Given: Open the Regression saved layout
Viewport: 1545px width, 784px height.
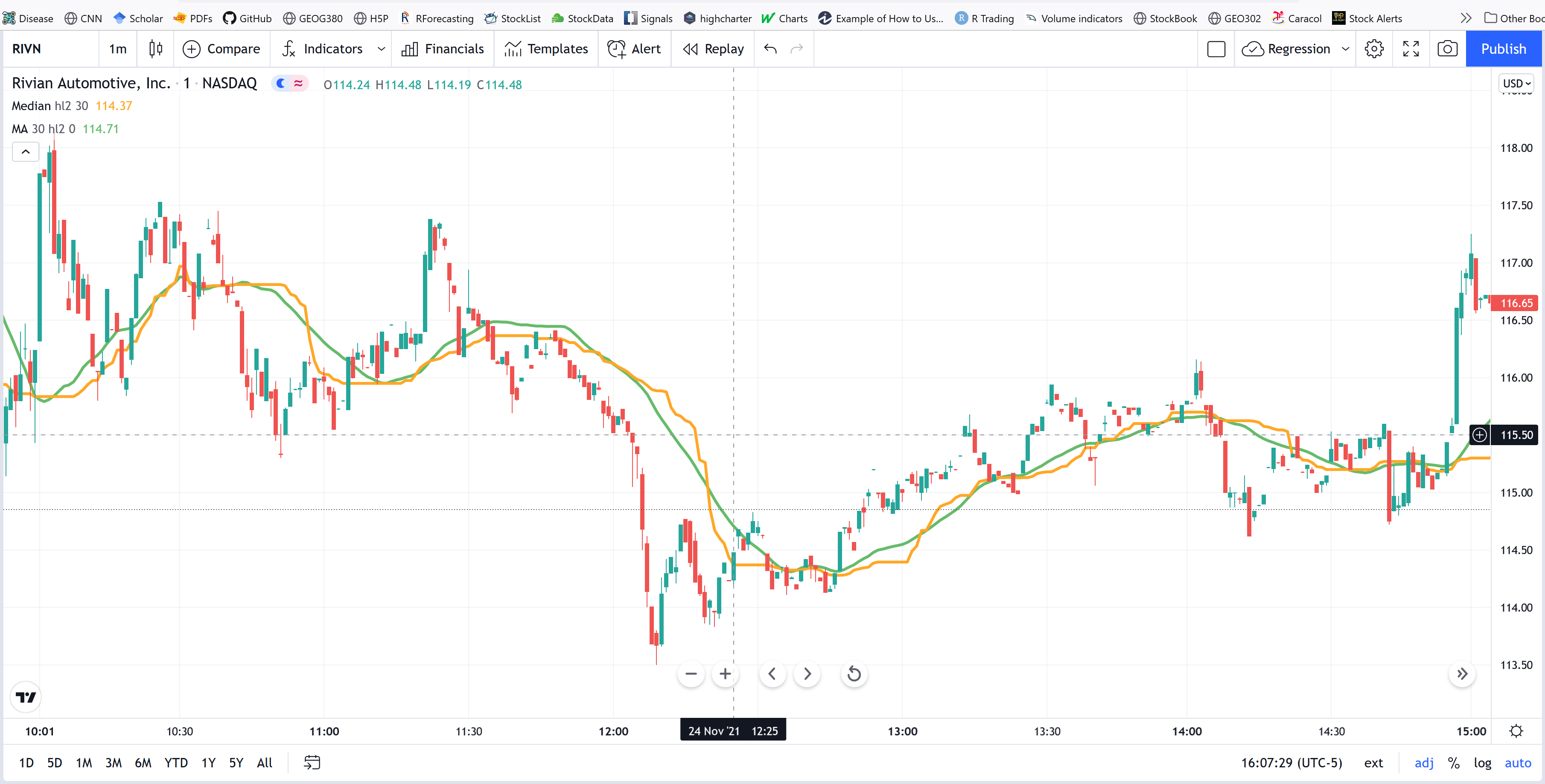Looking at the screenshot, I should (1286, 49).
